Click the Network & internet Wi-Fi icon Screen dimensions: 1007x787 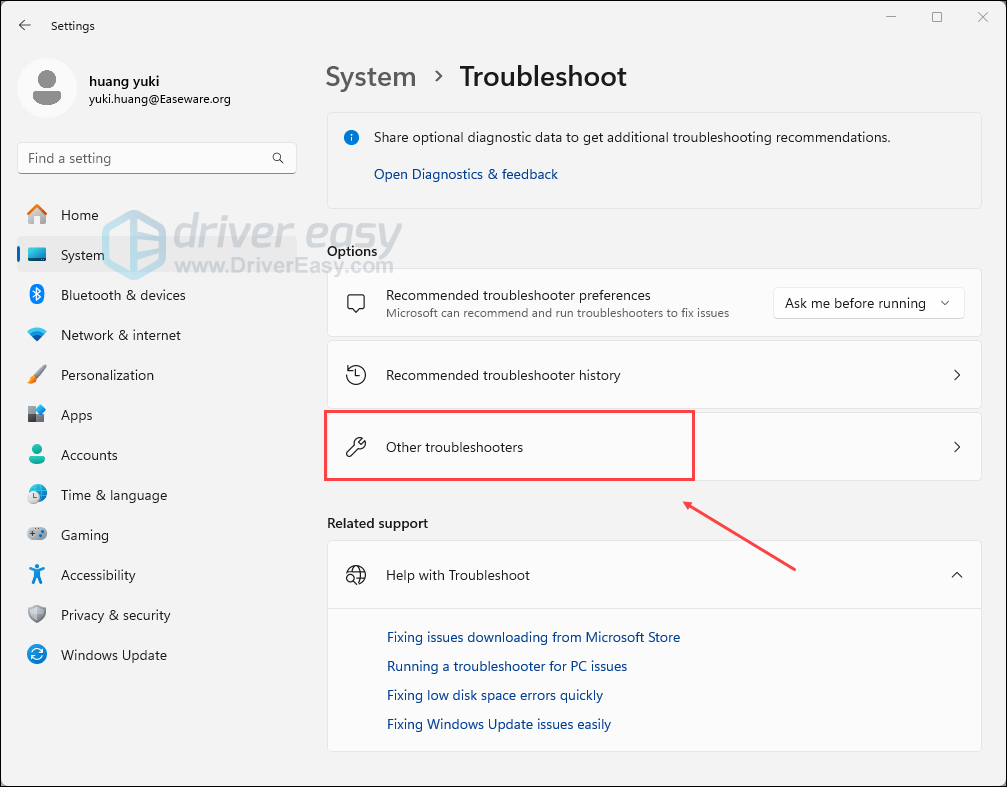coord(37,335)
